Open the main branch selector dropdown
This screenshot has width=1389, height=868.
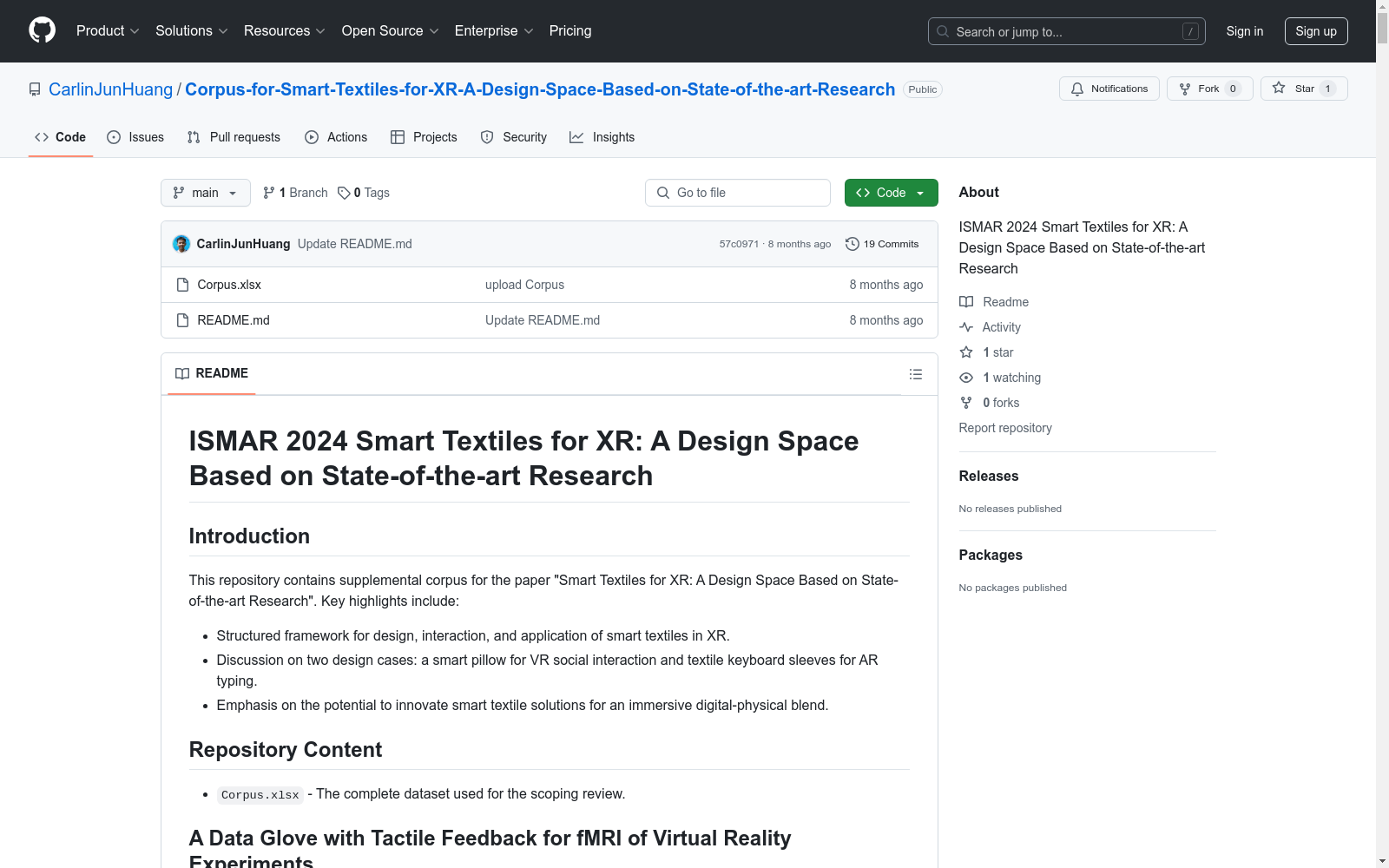tap(206, 193)
